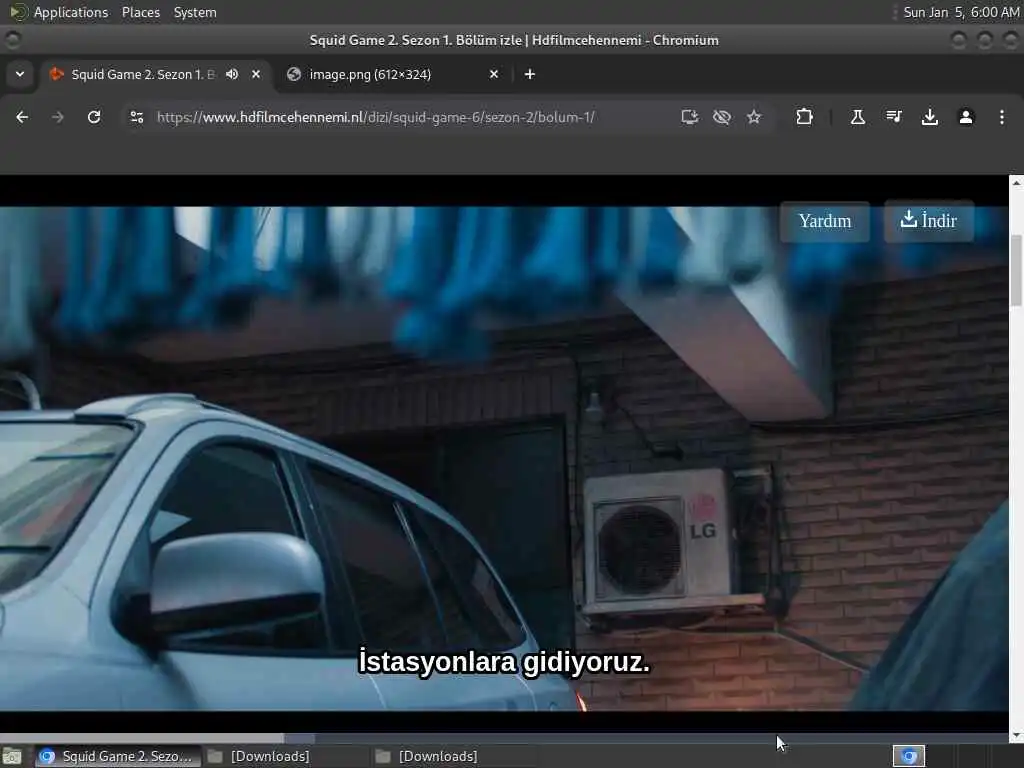The width and height of the screenshot is (1024, 768).
Task: Close the Squid Game tab
Action: [256, 74]
